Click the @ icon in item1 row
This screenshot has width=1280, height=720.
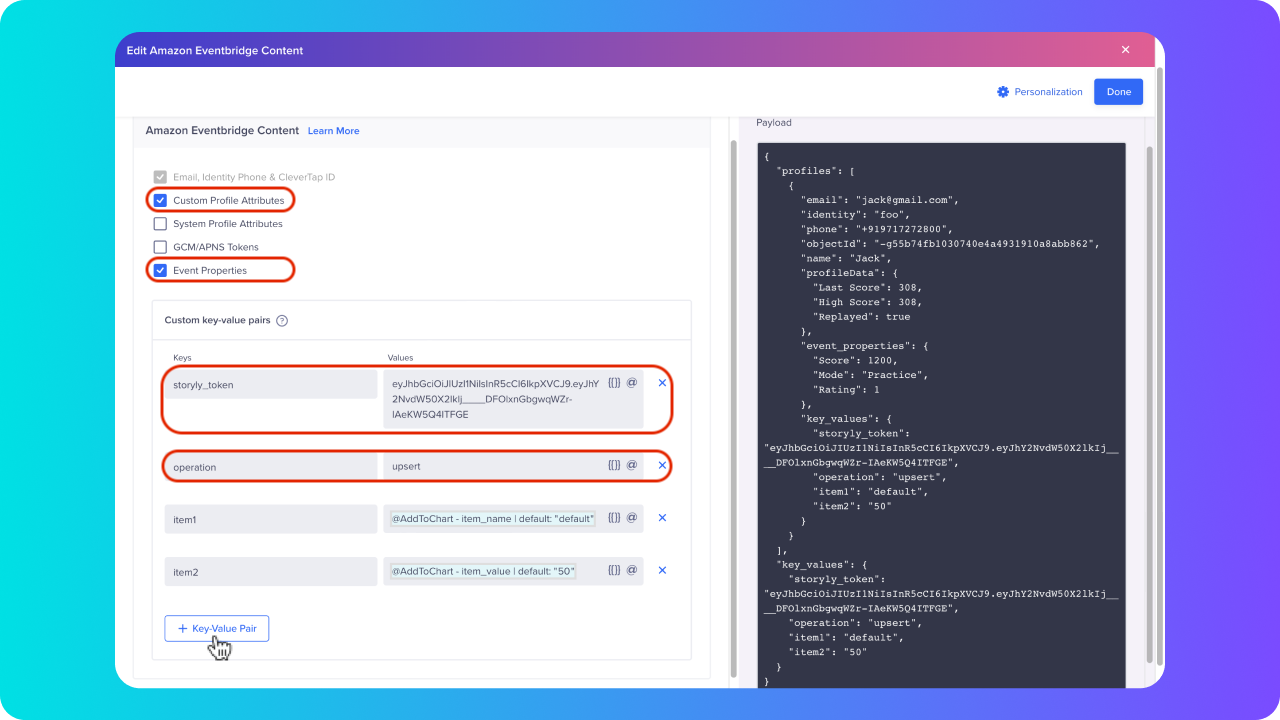632,517
